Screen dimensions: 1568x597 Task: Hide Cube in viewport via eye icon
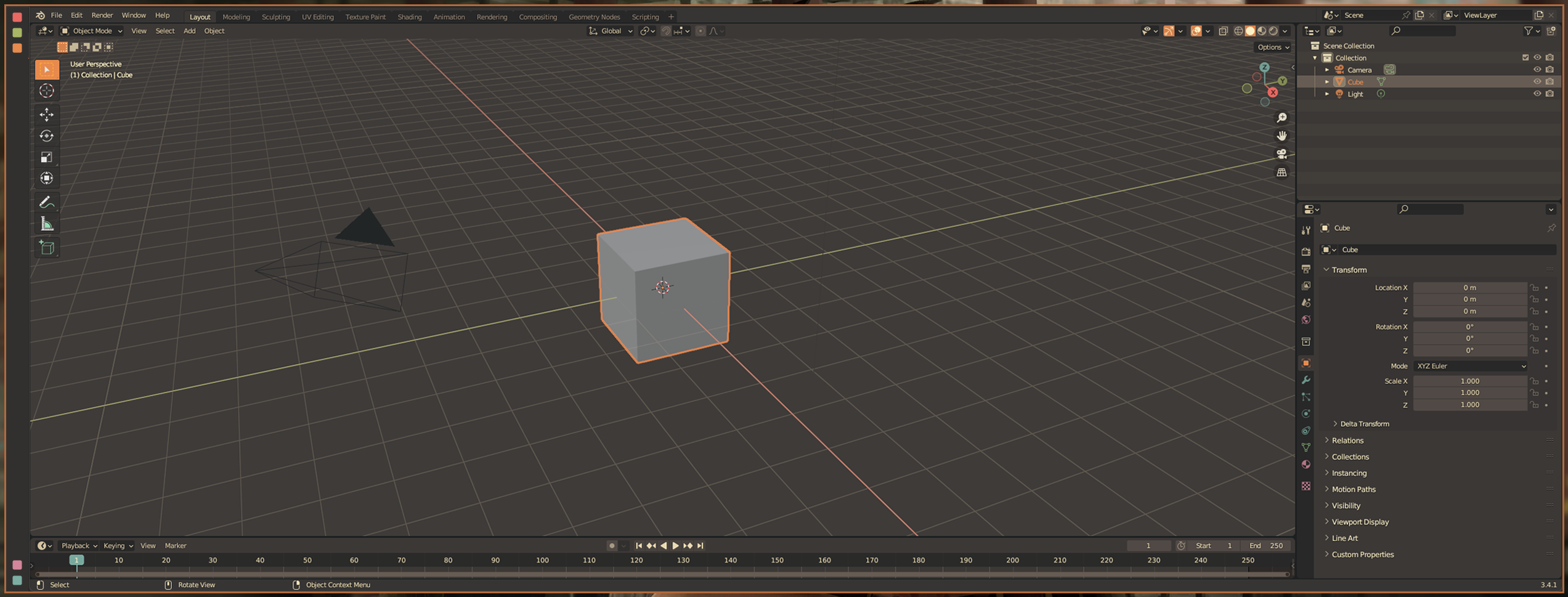pyautogui.click(x=1537, y=81)
